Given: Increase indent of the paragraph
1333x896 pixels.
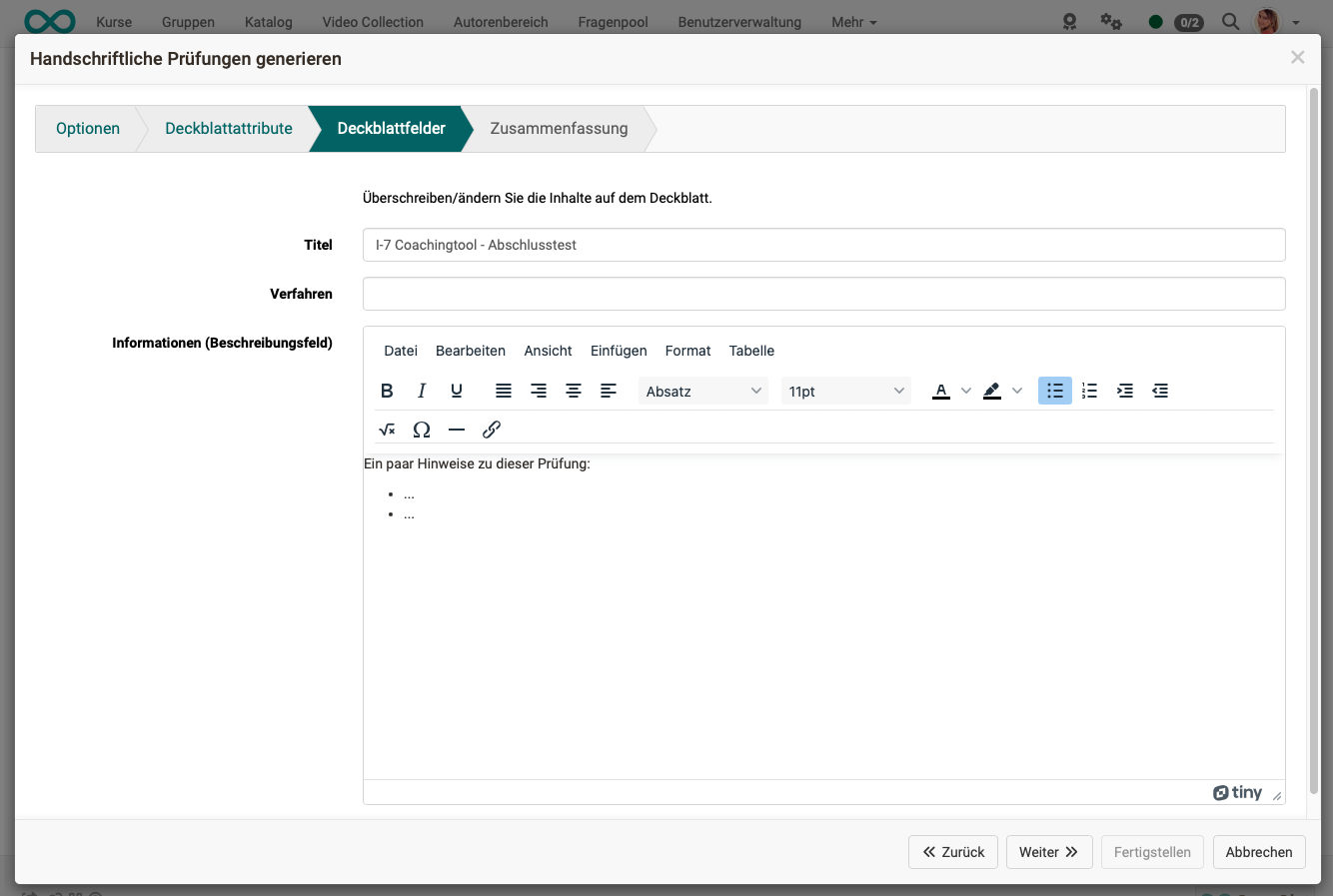Looking at the screenshot, I should pos(1124,391).
